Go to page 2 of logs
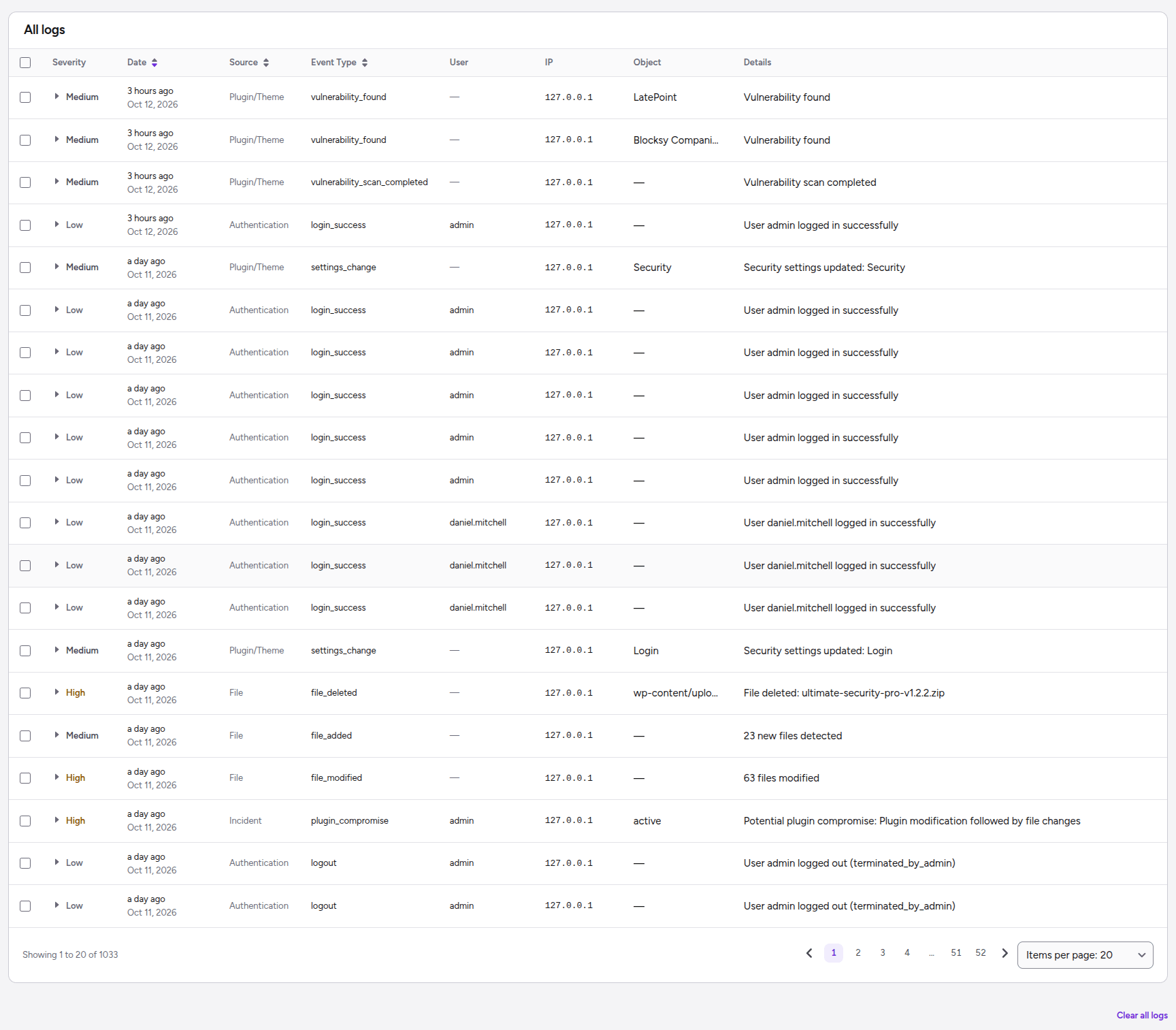Image resolution: width=1176 pixels, height=1030 pixels. [858, 953]
